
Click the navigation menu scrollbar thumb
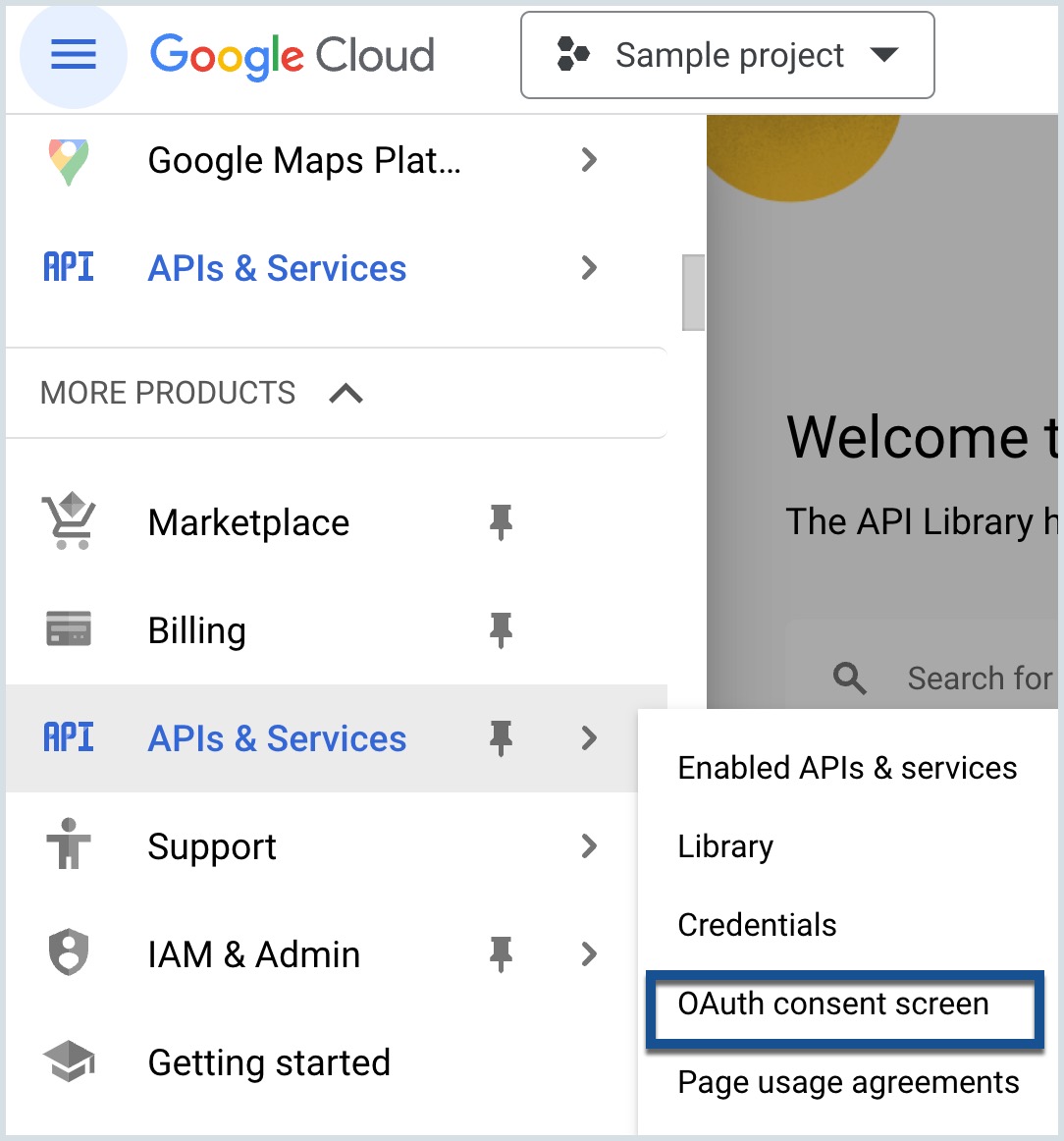coord(693,292)
